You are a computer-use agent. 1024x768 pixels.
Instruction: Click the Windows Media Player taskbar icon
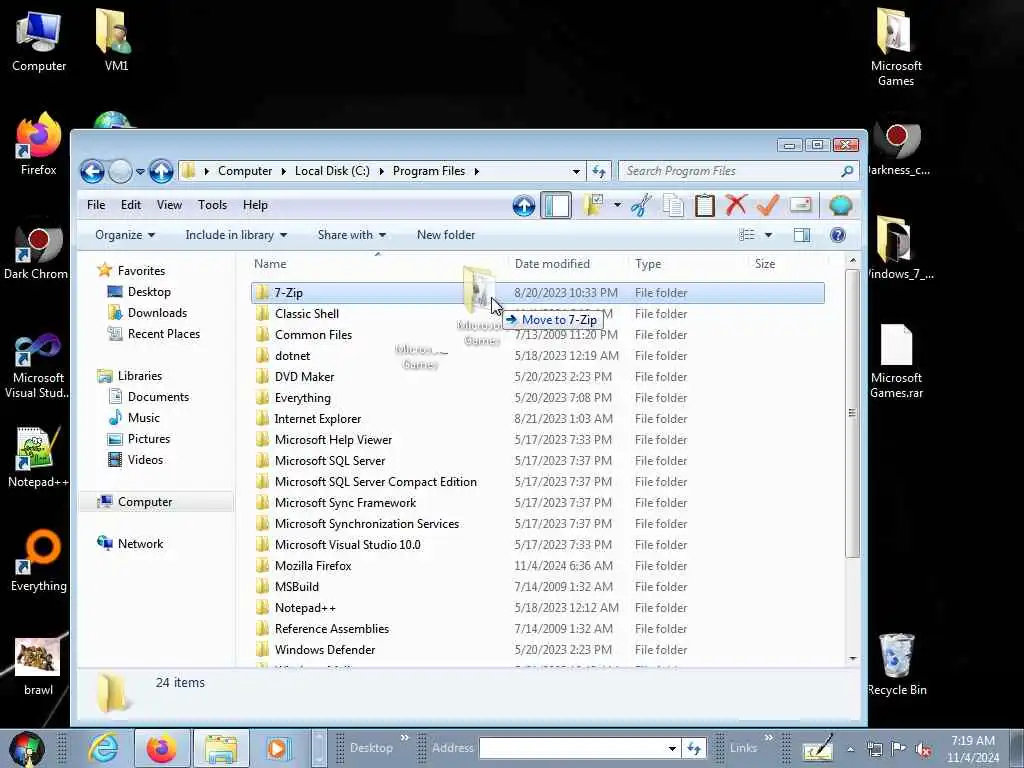[279, 748]
